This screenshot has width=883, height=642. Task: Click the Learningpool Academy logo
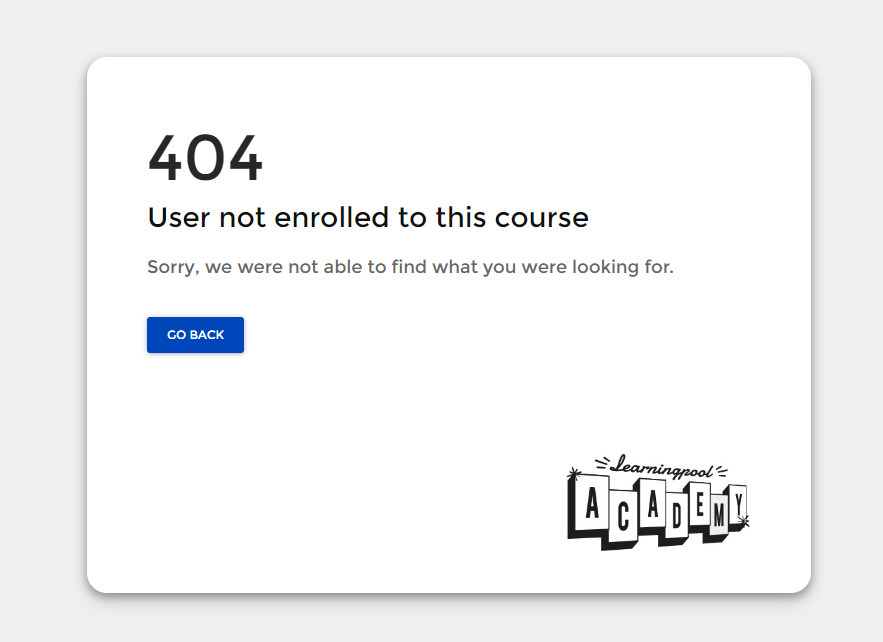coord(658,502)
